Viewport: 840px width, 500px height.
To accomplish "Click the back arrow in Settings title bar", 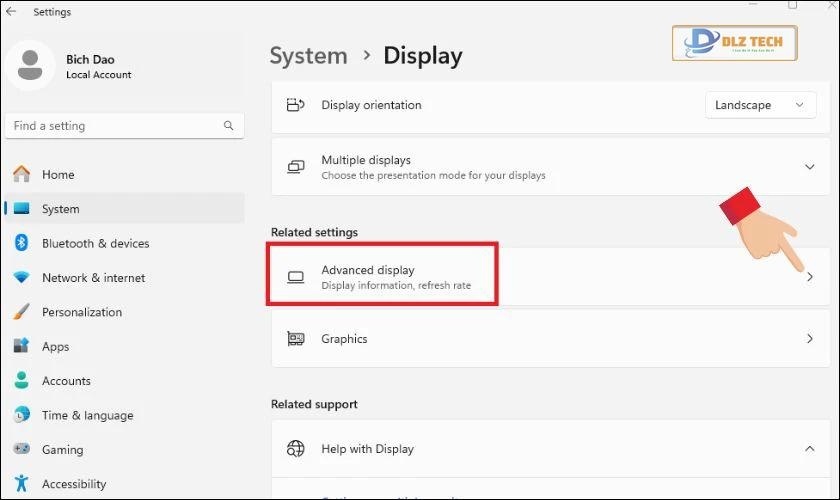I will tap(11, 12).
